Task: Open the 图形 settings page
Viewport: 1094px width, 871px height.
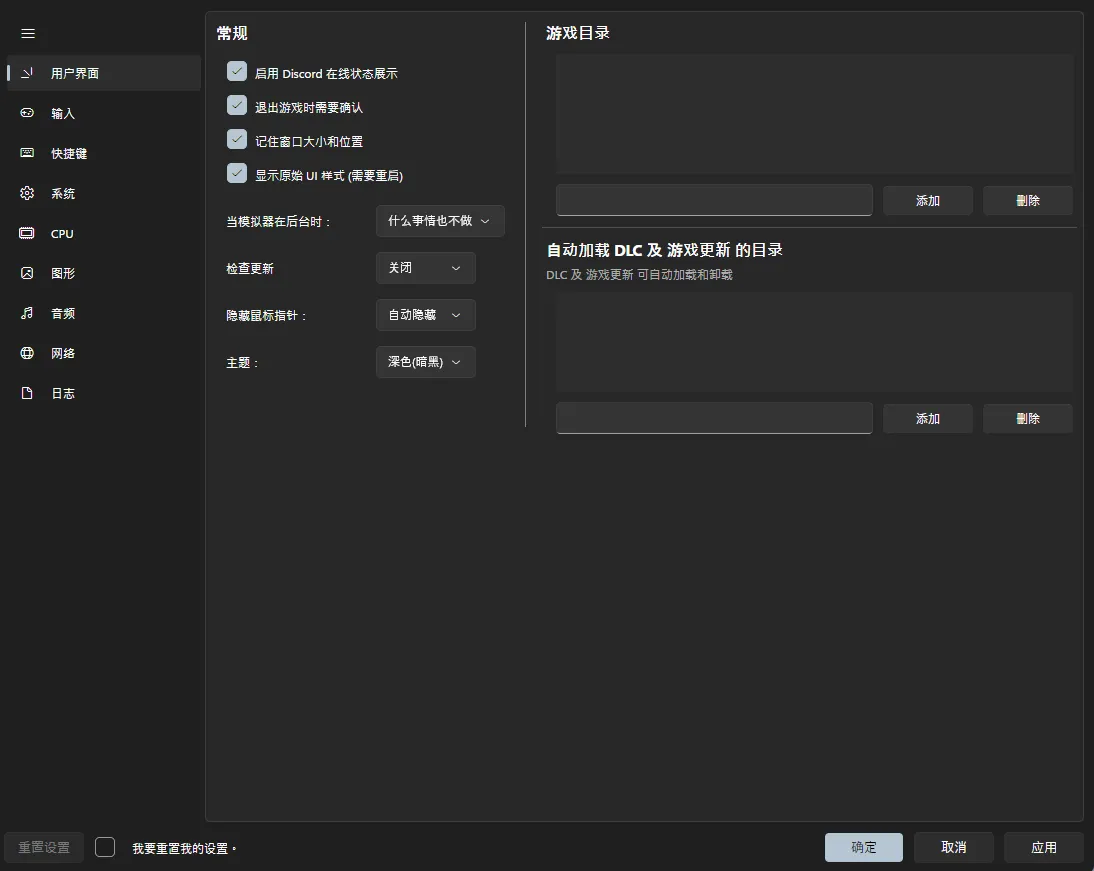Action: (x=62, y=273)
